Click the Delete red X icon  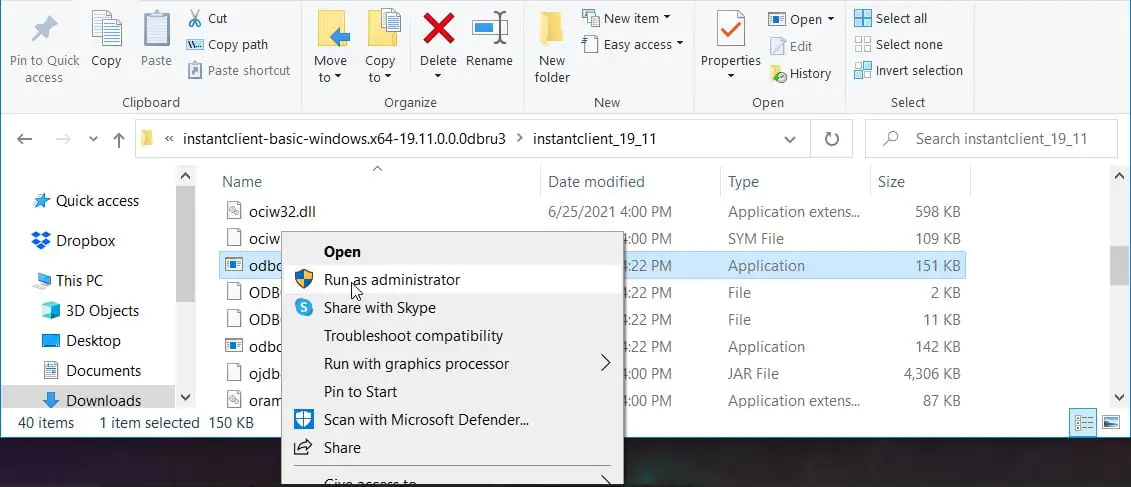[438, 29]
